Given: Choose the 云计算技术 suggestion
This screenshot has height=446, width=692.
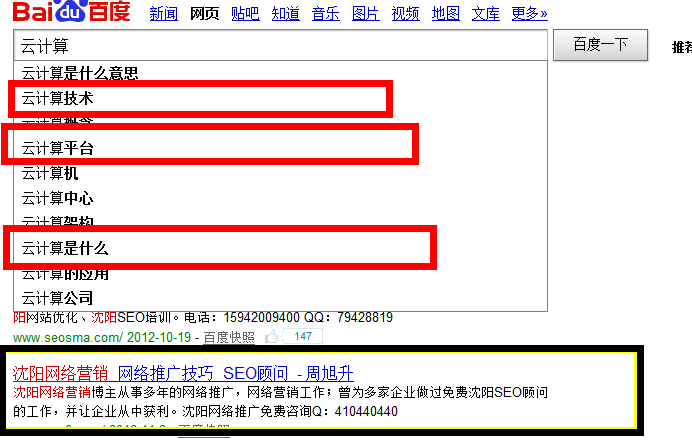Looking at the screenshot, I should 58,98.
